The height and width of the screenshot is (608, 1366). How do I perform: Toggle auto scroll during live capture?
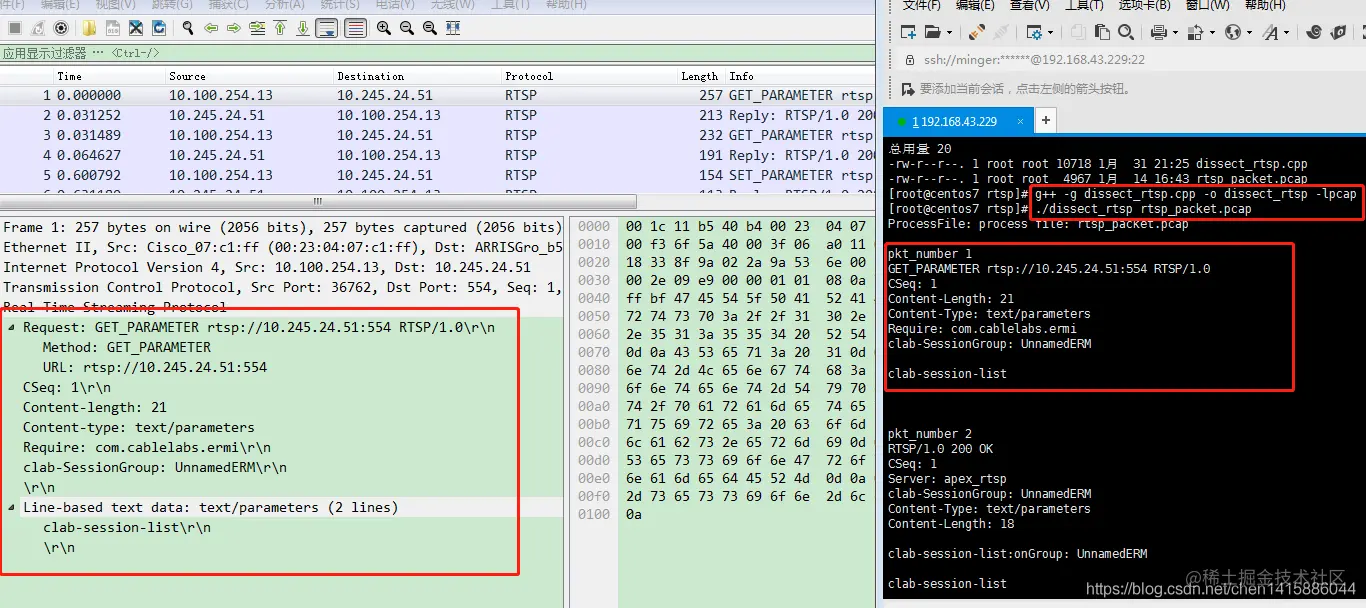(x=326, y=28)
